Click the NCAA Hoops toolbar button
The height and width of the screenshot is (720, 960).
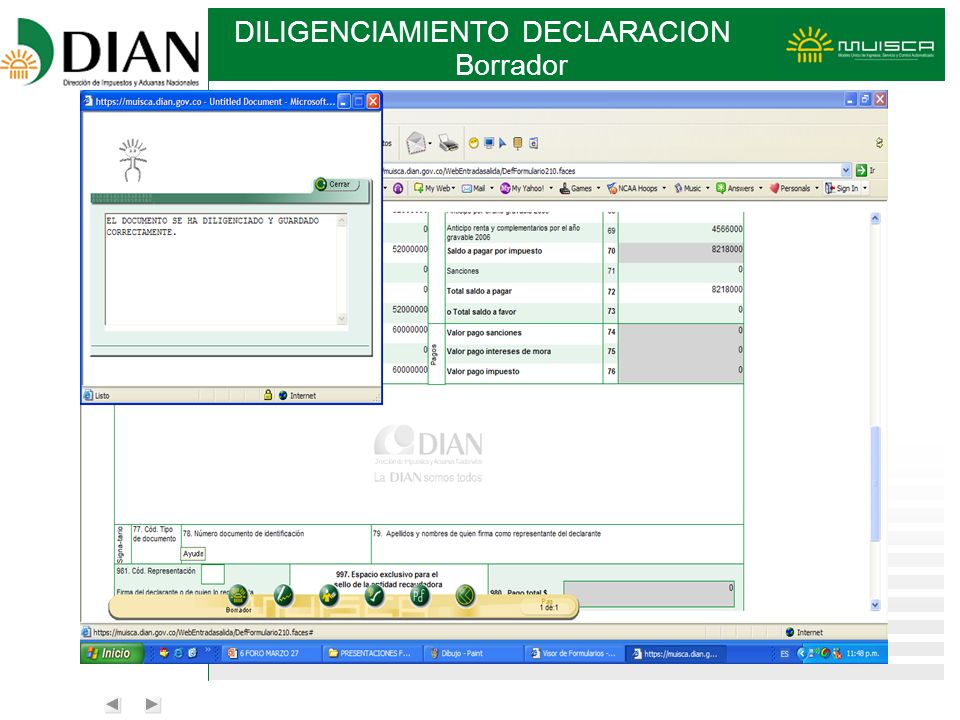click(632, 189)
